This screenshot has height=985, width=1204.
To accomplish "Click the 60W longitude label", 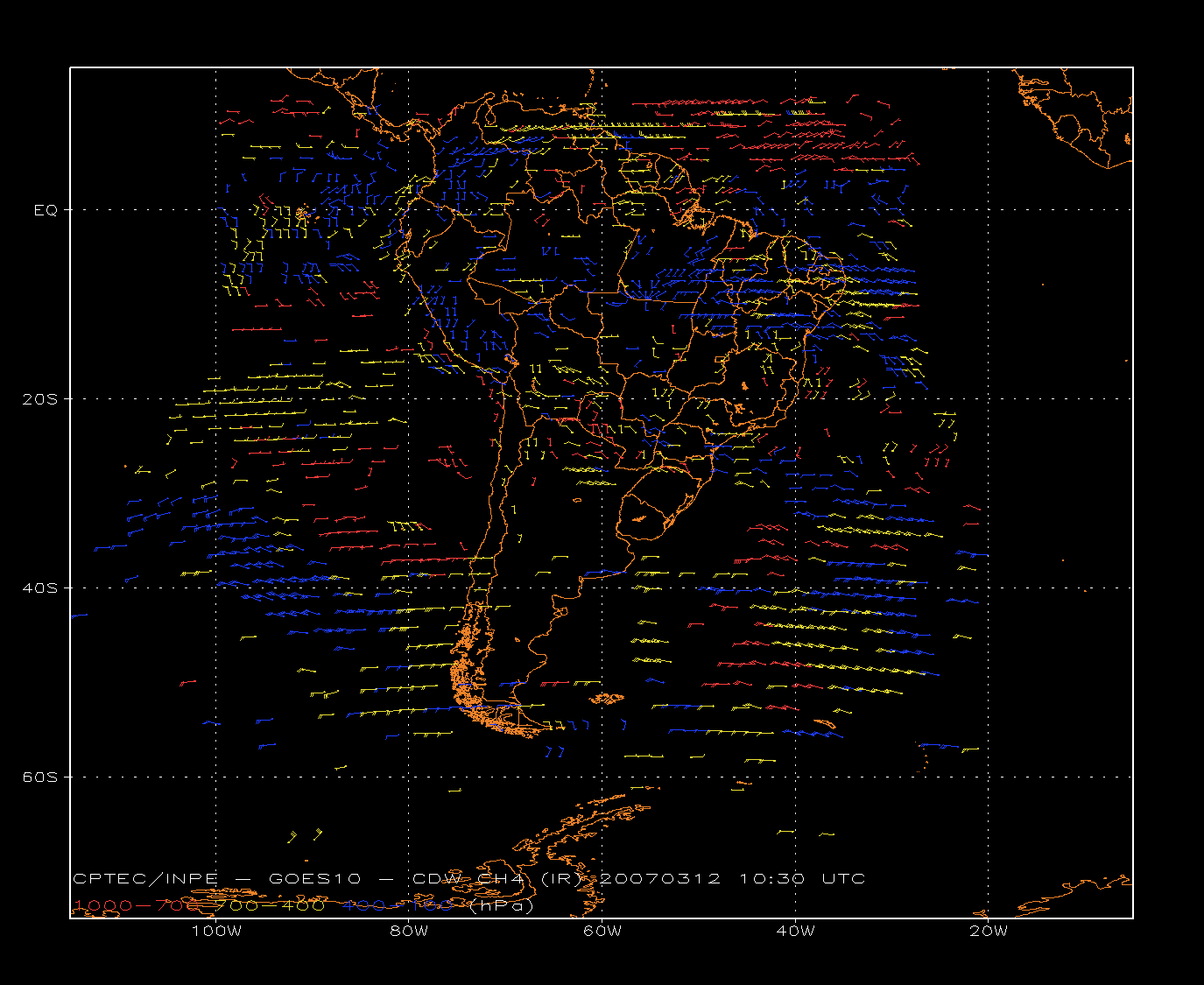I will coord(602,931).
